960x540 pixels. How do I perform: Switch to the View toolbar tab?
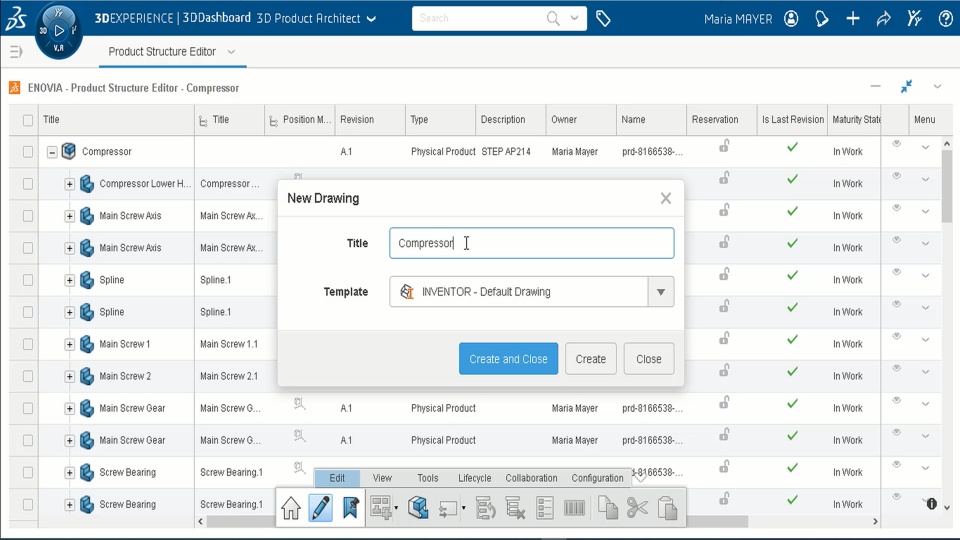[x=382, y=478]
